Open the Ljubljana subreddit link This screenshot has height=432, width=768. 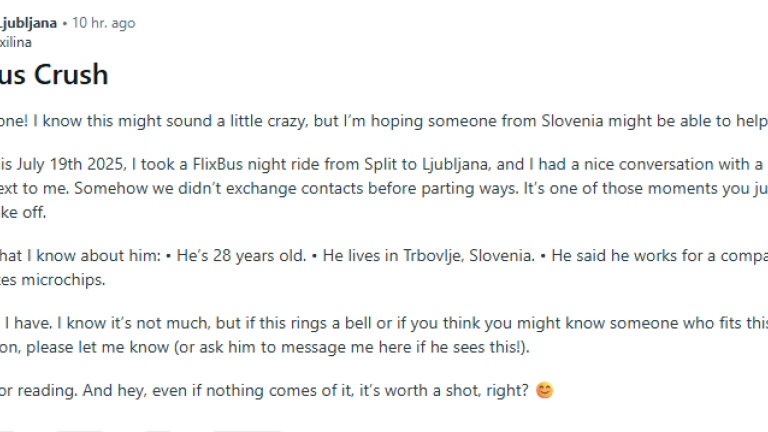point(28,23)
